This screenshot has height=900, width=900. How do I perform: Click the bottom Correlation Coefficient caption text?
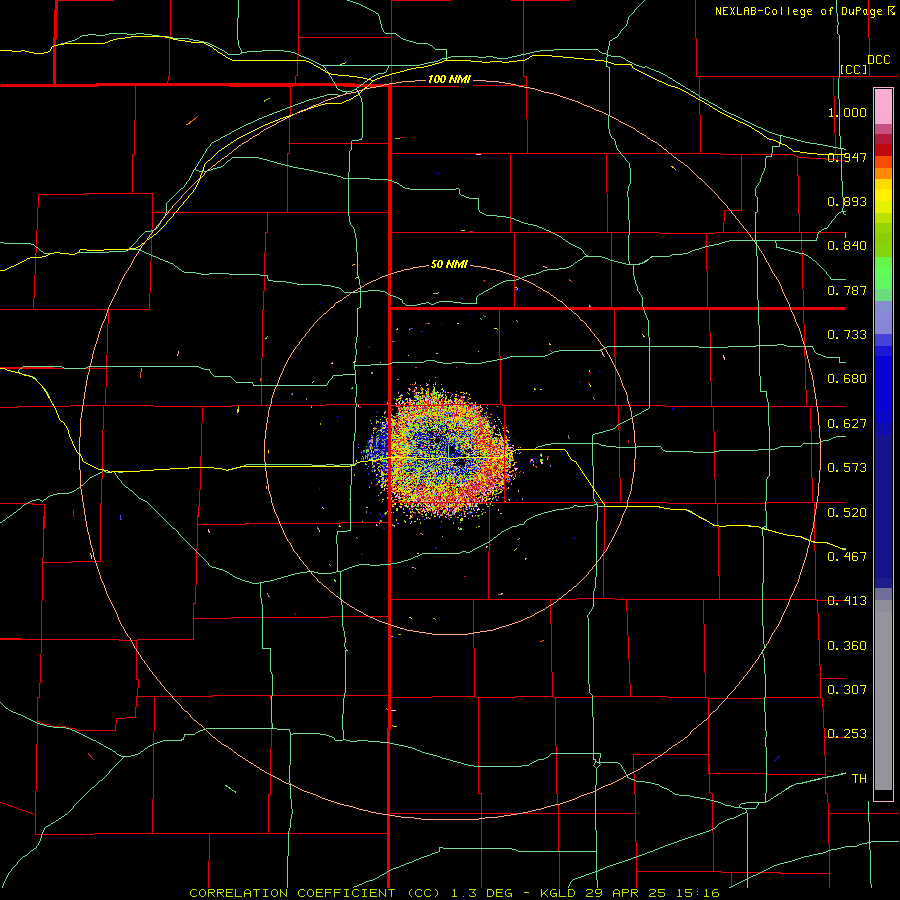pyautogui.click(x=455, y=893)
